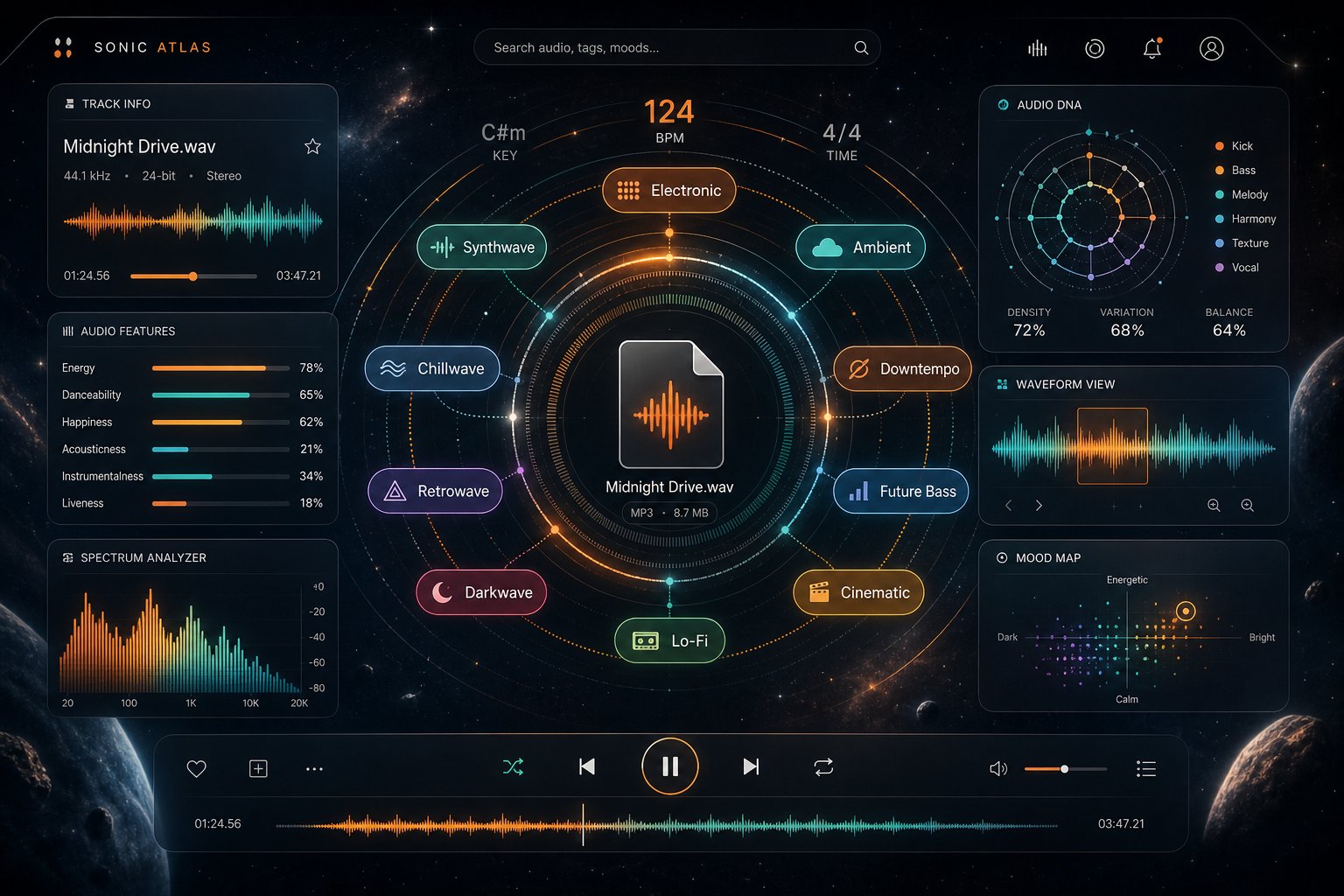1344x896 pixels.
Task: Click the highlighted selection in Waveform View
Action: pyautogui.click(x=1112, y=446)
